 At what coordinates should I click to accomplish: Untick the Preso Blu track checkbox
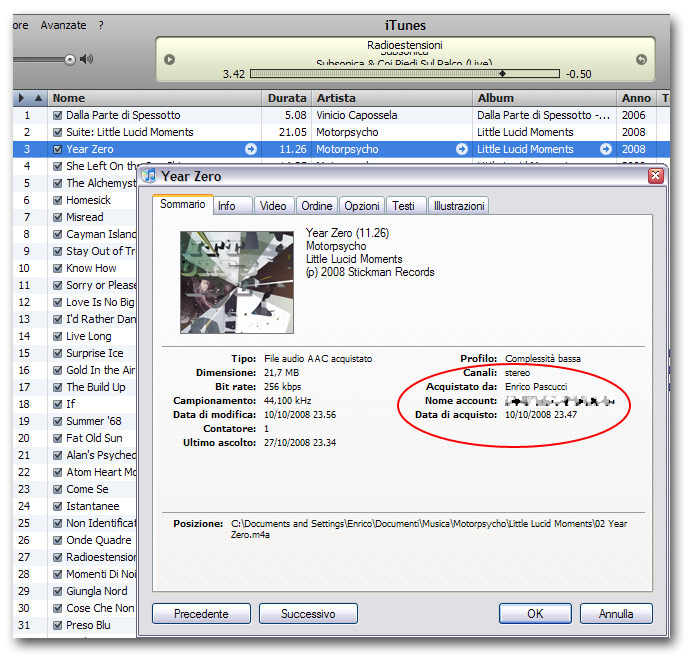[x=58, y=625]
